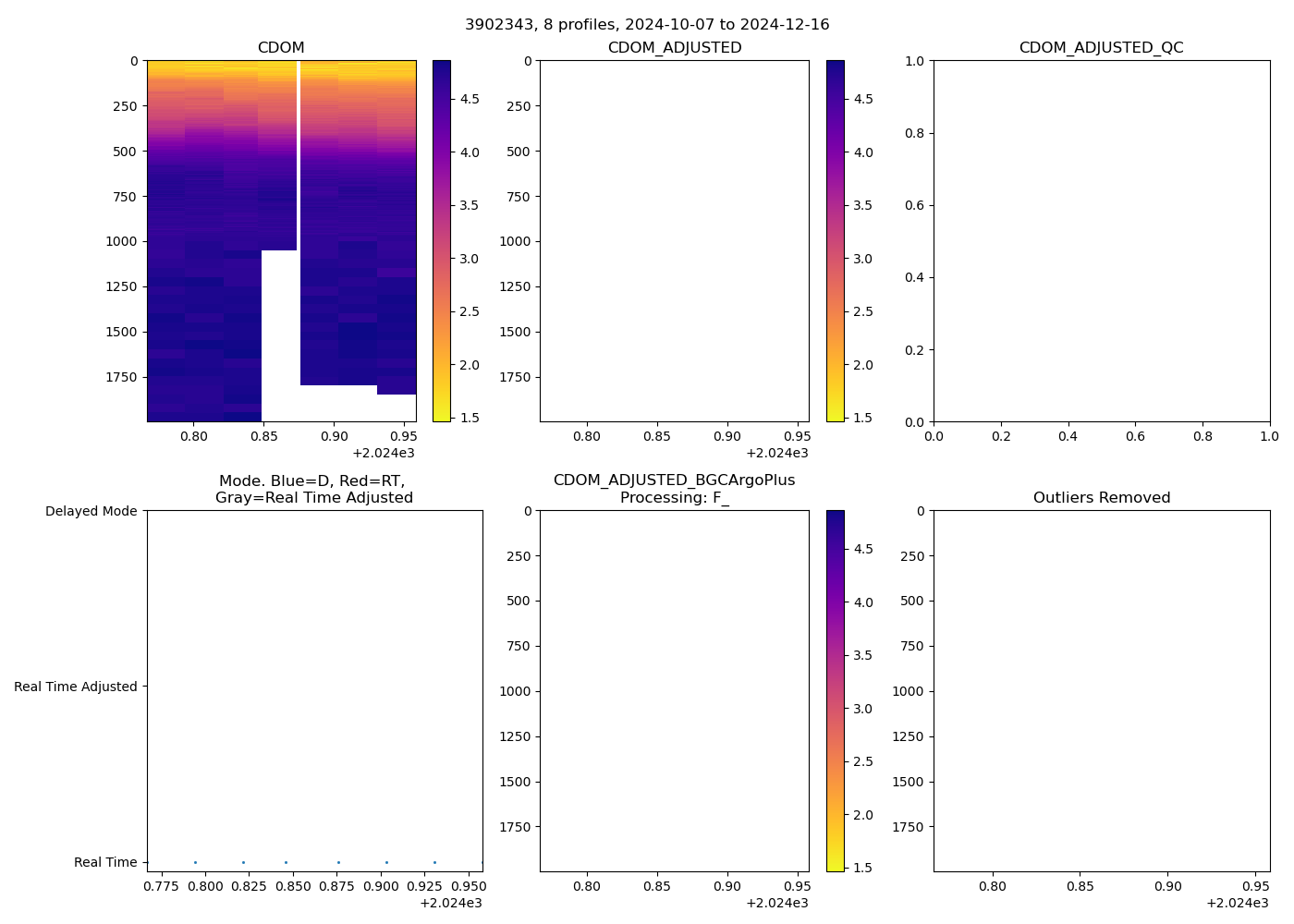Click the empty Outliers Removed plot area
The width and height of the screenshot is (1294, 924).
pyautogui.click(x=1101, y=690)
